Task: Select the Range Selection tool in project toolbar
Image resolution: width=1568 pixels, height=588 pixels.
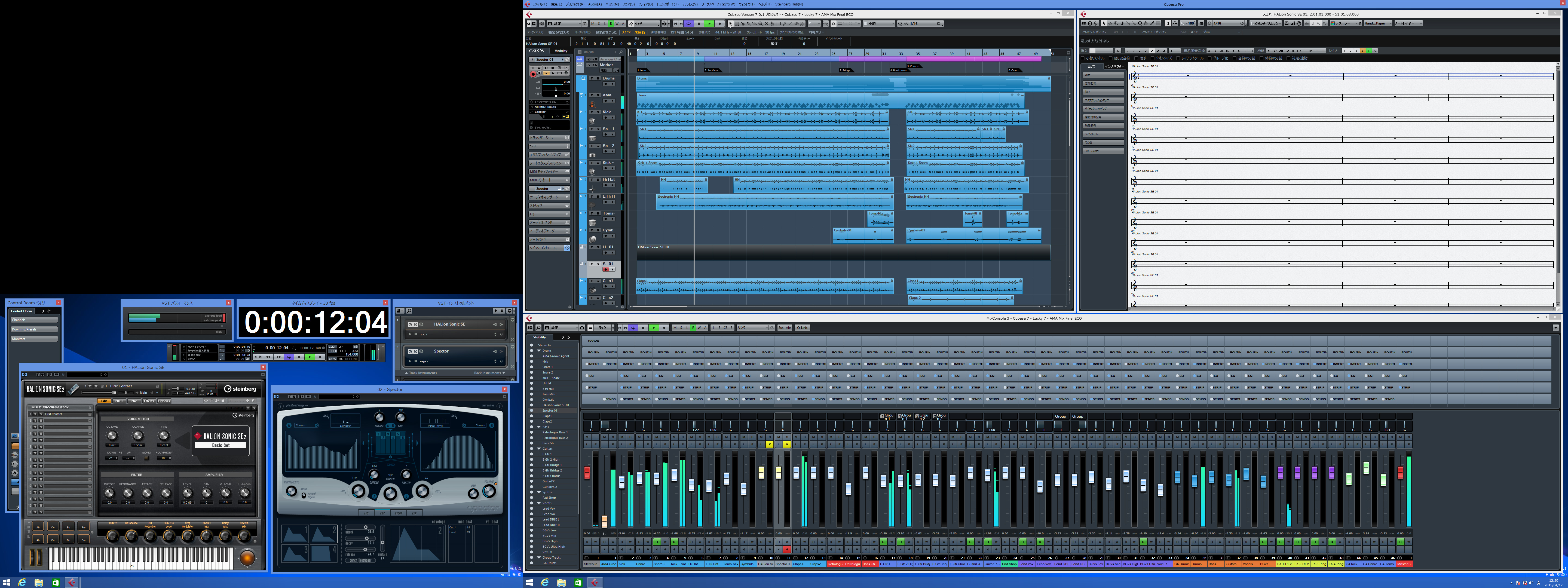Action: [737, 24]
